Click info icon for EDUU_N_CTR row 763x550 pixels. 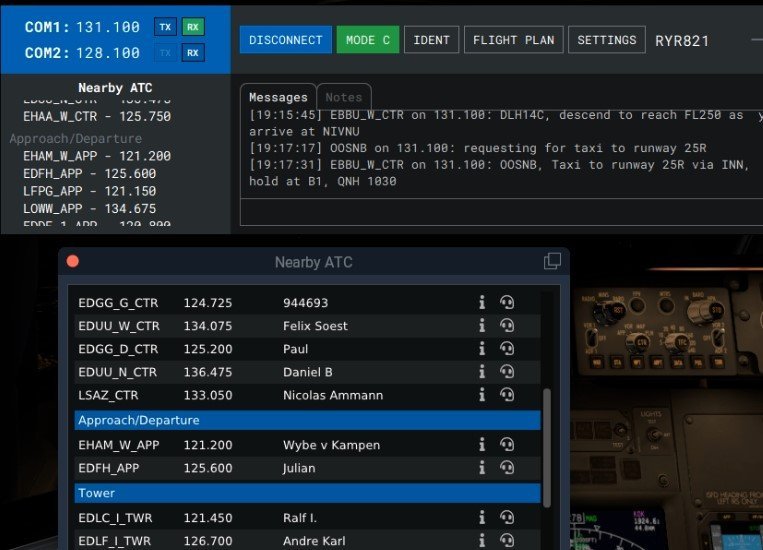(x=482, y=372)
